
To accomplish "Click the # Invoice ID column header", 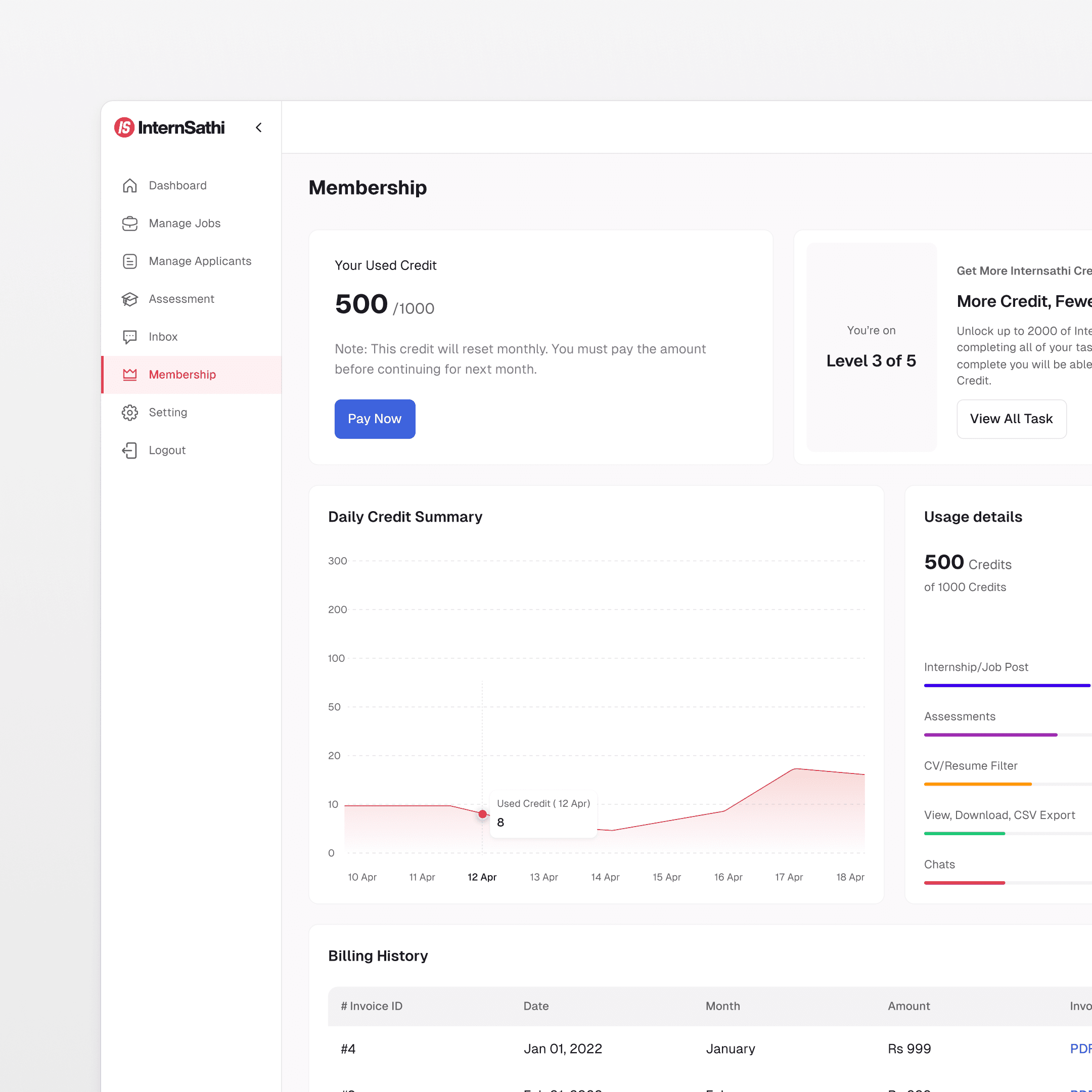I will tap(372, 1006).
